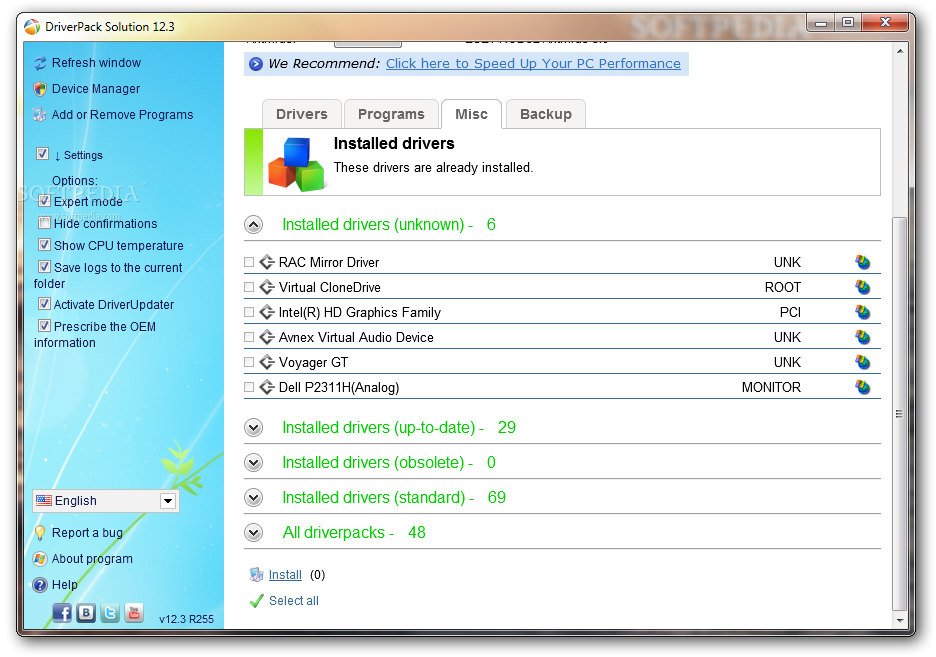Viewport: 936px width, 657px height.
Task: Collapse the Installed drivers (unknown) section
Action: click(253, 224)
